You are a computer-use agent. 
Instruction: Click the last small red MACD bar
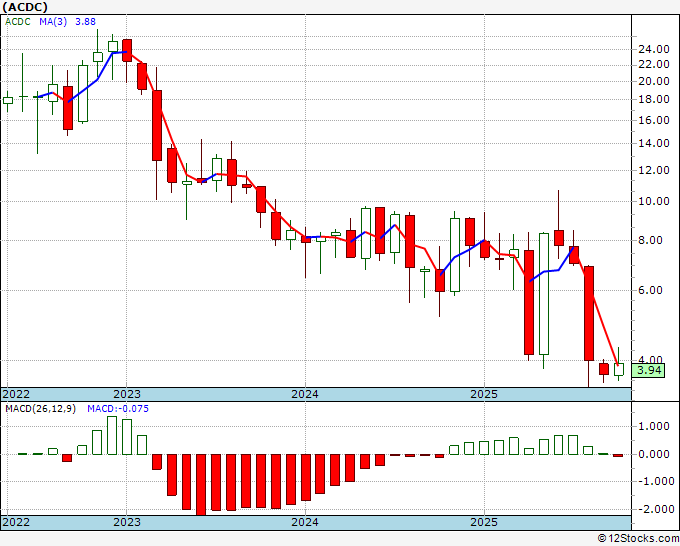point(618,455)
